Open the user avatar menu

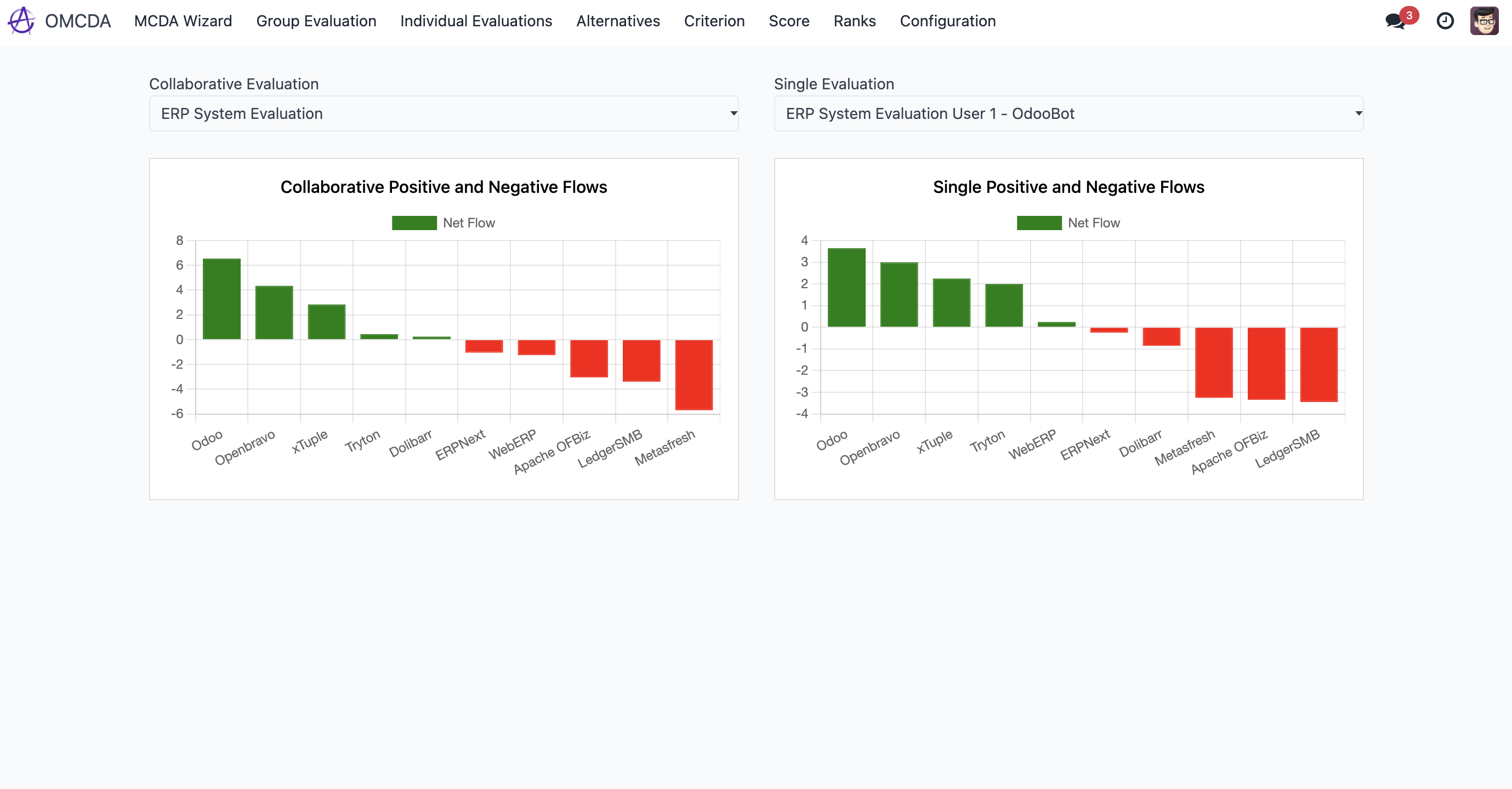pyautogui.click(x=1484, y=21)
